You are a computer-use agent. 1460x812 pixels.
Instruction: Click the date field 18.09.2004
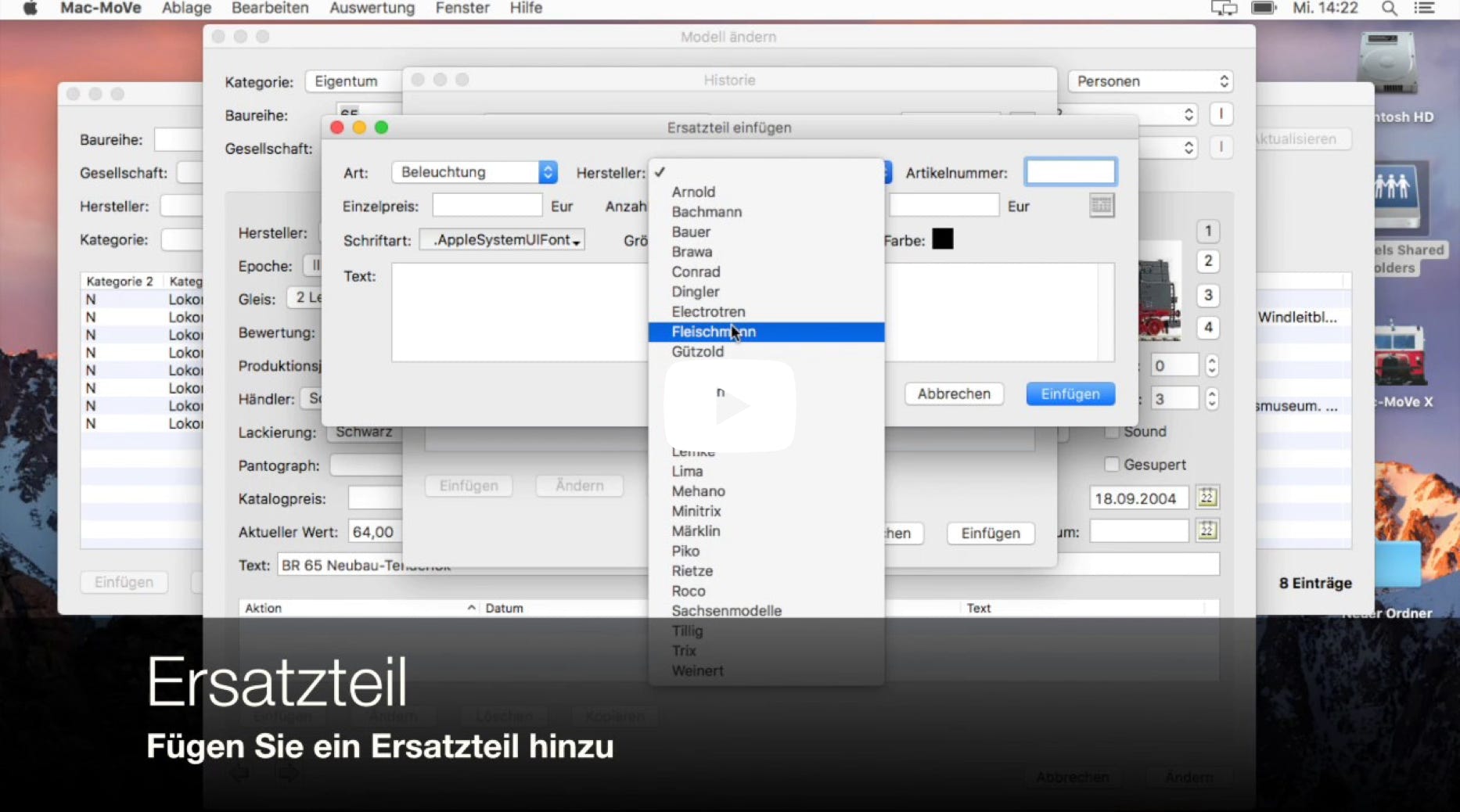1138,498
